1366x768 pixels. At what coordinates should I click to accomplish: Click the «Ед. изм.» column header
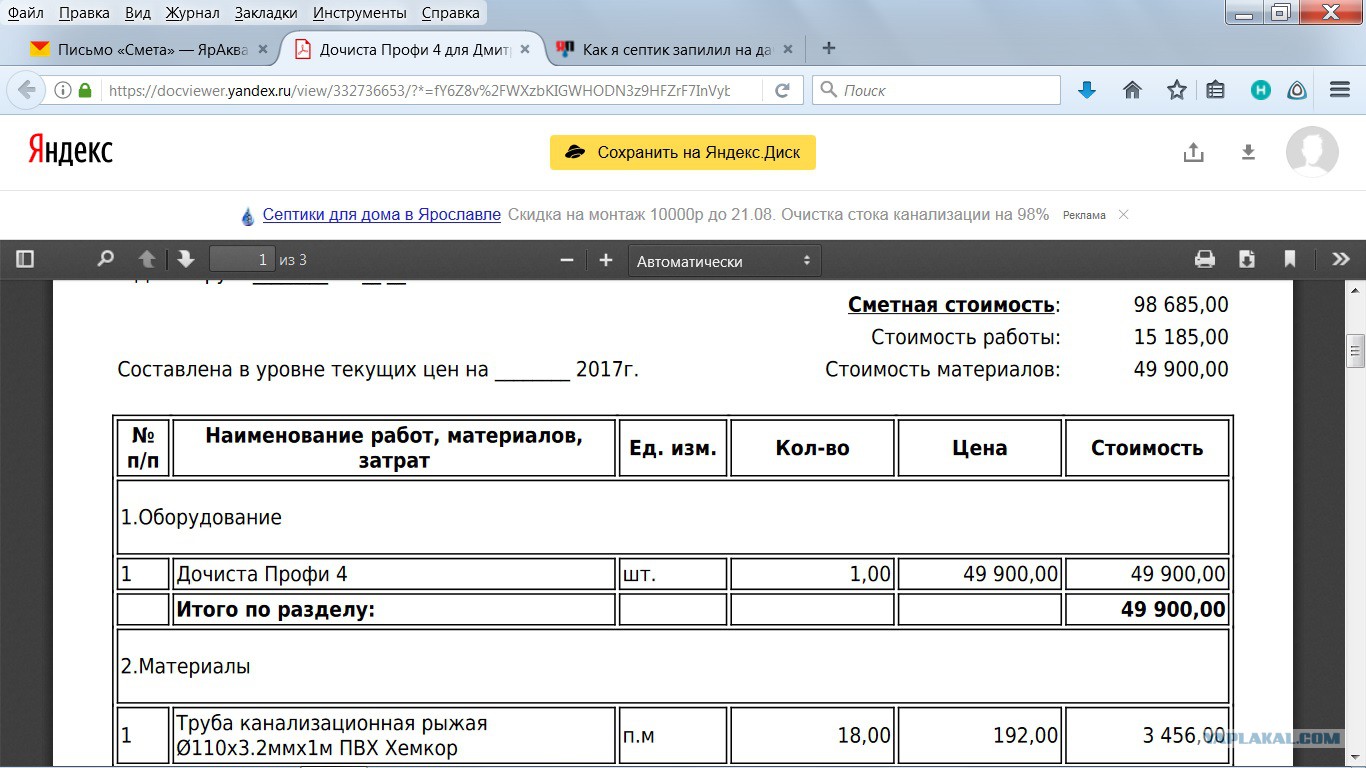click(x=673, y=448)
